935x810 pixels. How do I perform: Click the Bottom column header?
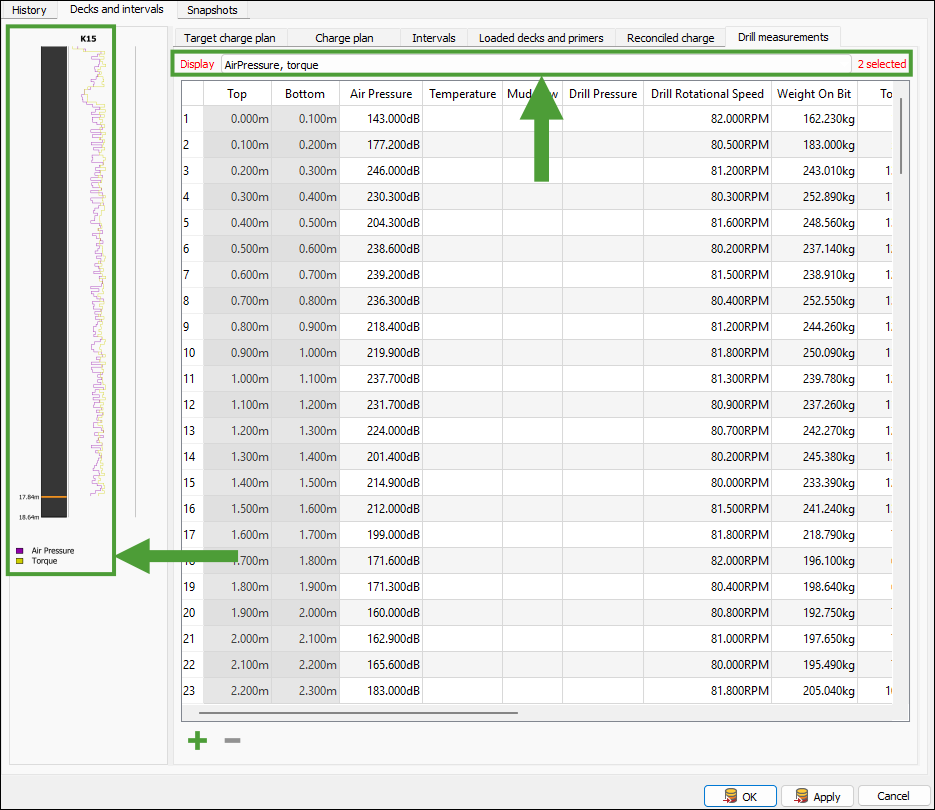pyautogui.click(x=305, y=94)
